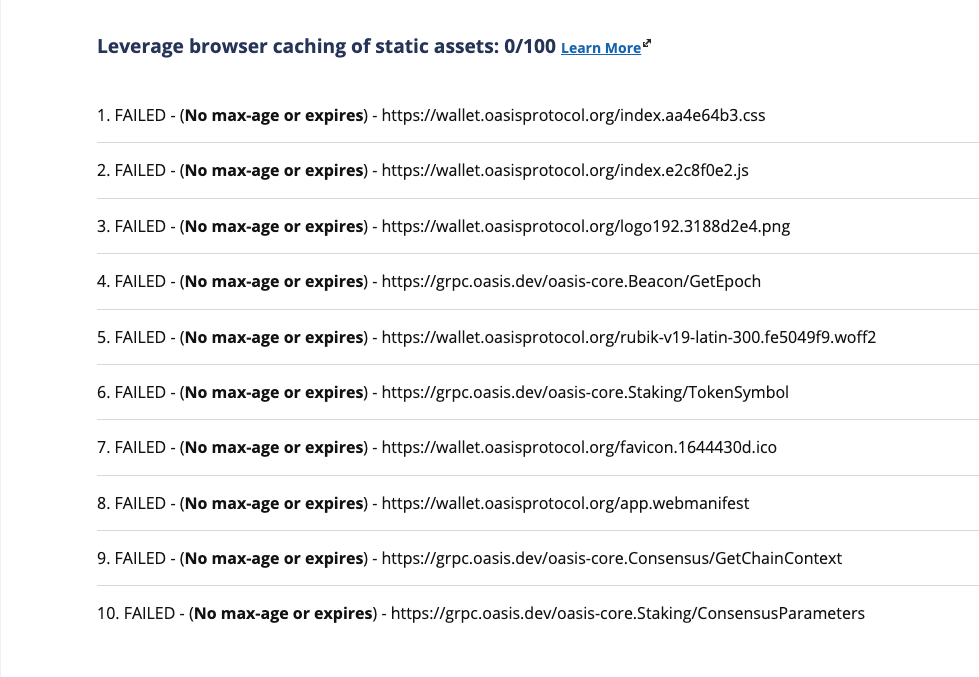This screenshot has width=979, height=677.
Task: Click '10. FAILED' status in last row
Action: [136, 613]
